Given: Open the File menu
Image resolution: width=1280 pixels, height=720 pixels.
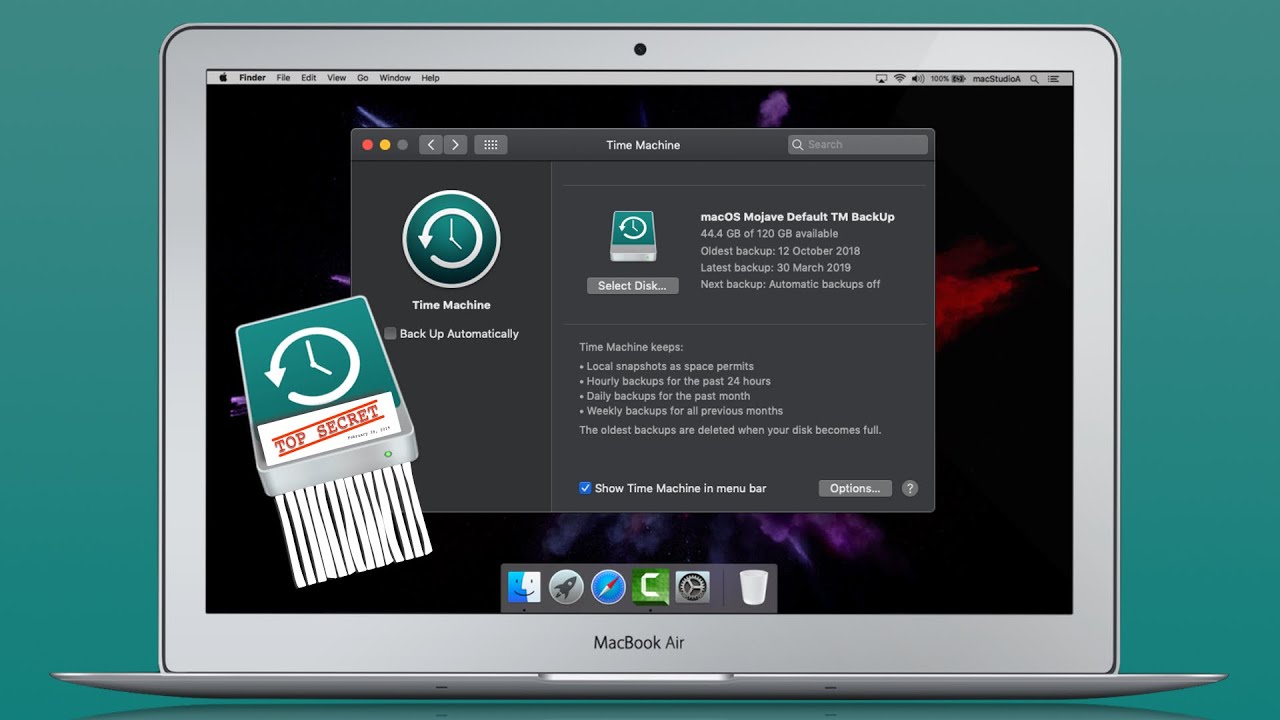Looking at the screenshot, I should tap(283, 78).
